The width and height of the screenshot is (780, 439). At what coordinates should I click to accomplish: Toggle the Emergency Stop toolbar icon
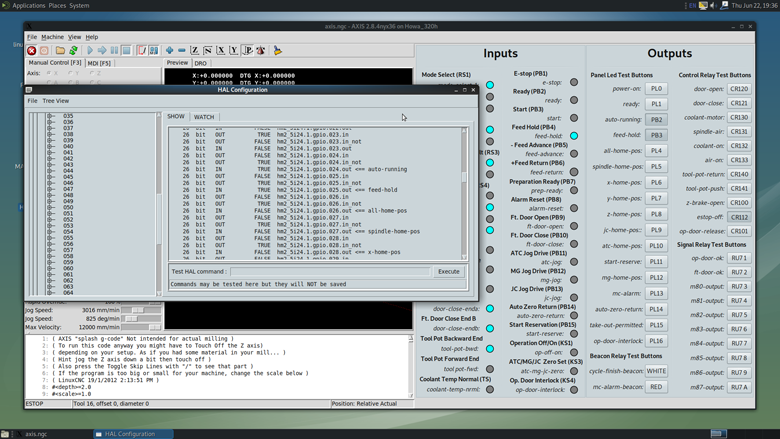click(31, 51)
